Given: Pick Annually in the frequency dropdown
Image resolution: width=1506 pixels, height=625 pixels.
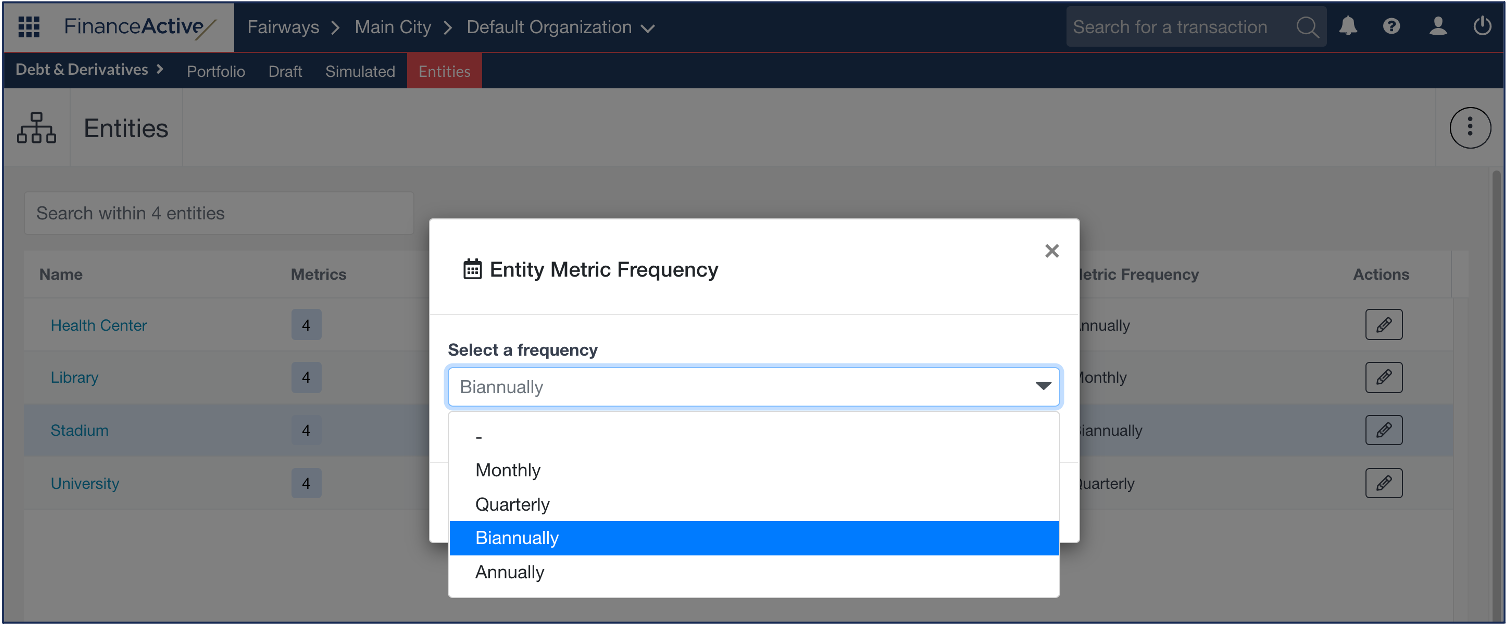Looking at the screenshot, I should (510, 572).
